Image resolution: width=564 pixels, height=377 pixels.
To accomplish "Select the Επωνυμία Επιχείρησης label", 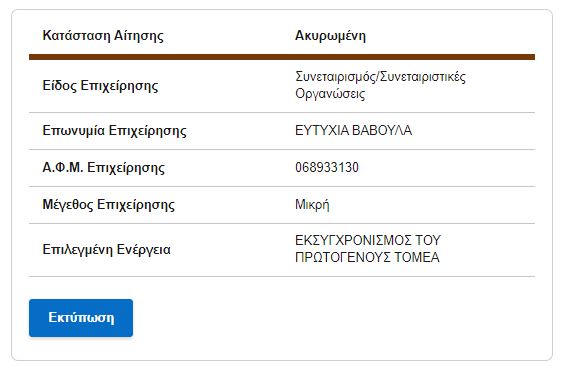I will pyautogui.click(x=114, y=131).
